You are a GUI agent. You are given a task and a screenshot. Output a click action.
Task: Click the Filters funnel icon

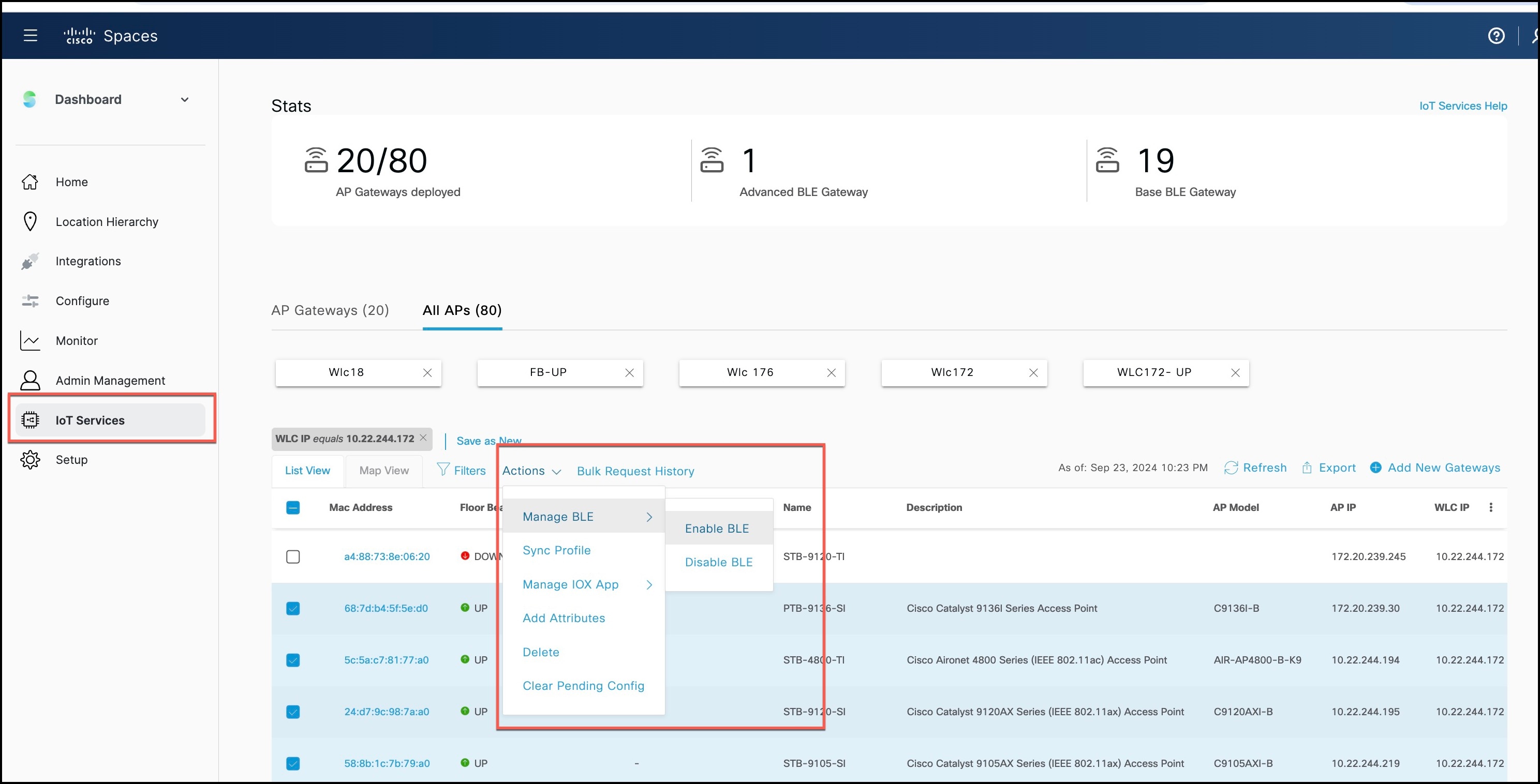point(443,469)
